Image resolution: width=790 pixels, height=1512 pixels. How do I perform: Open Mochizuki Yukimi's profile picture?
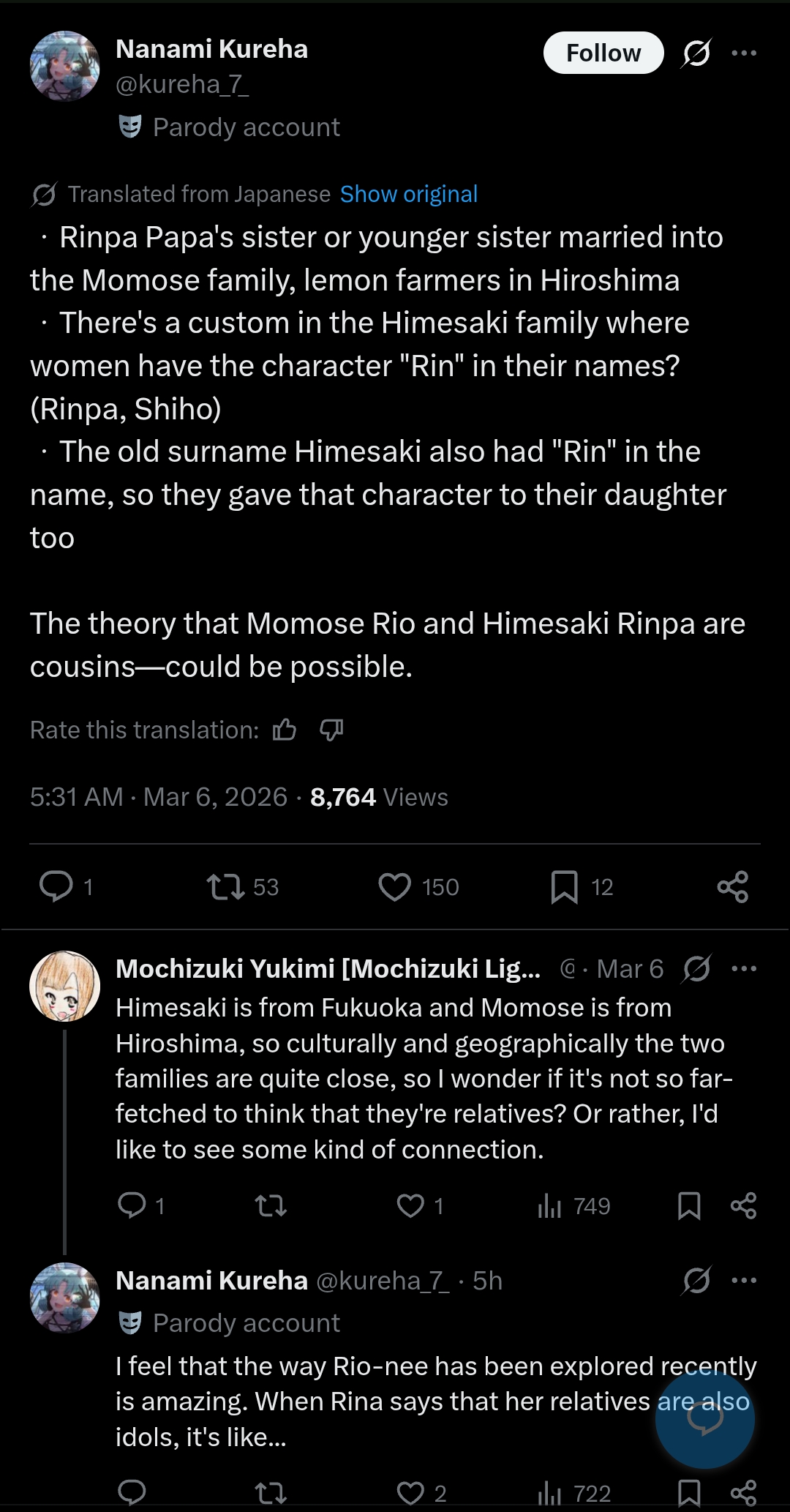coord(64,986)
